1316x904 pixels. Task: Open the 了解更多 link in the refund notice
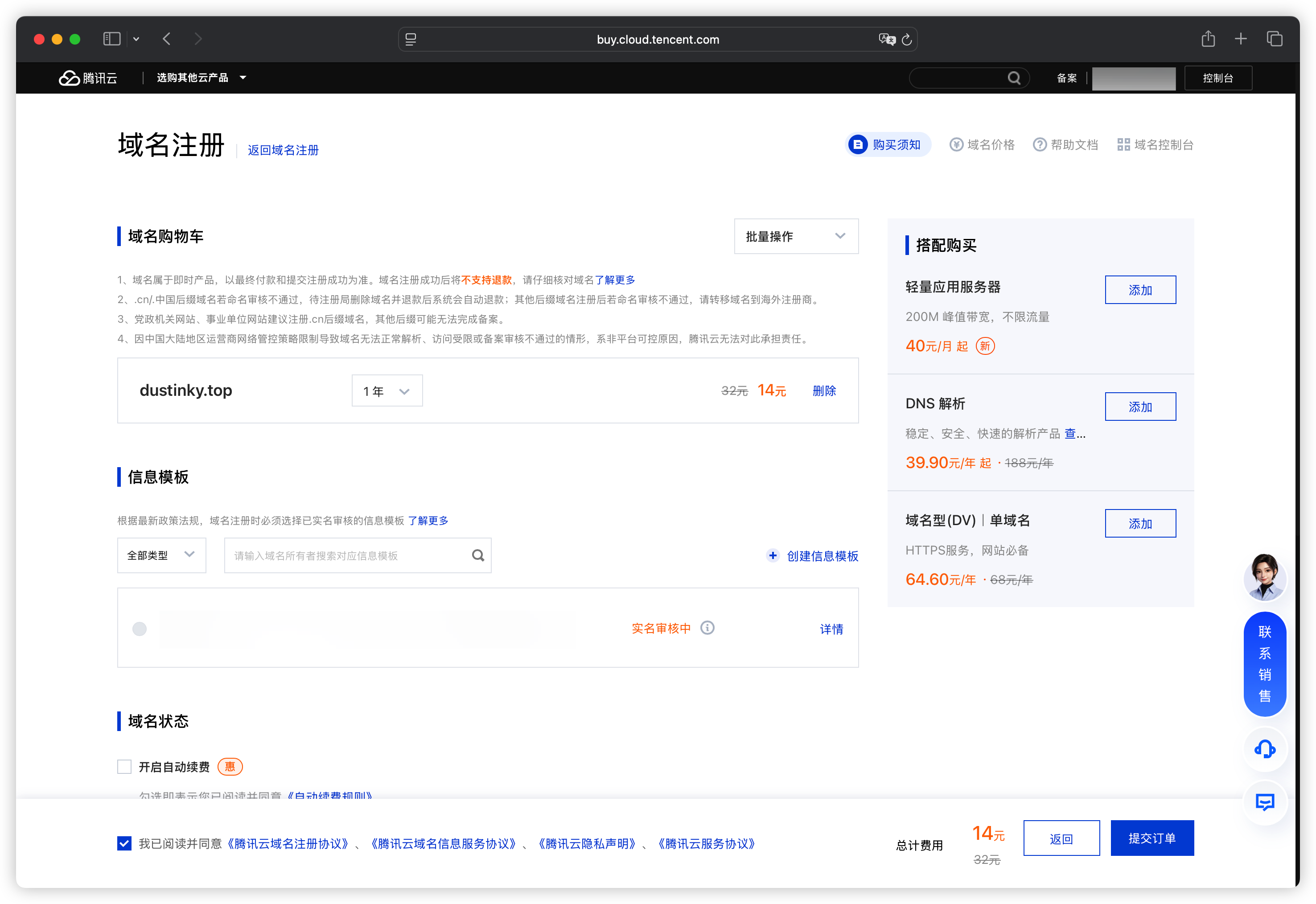[x=614, y=280]
